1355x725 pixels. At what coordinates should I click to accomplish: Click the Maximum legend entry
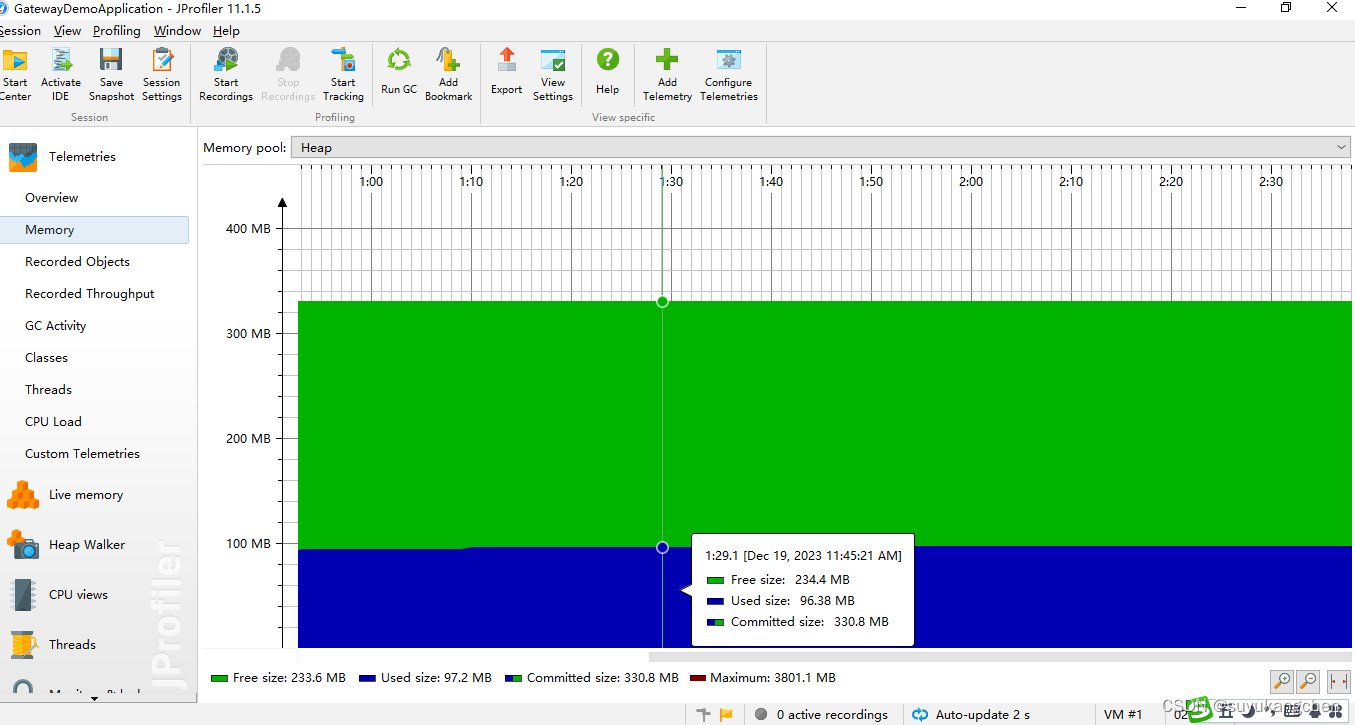pyautogui.click(x=763, y=678)
